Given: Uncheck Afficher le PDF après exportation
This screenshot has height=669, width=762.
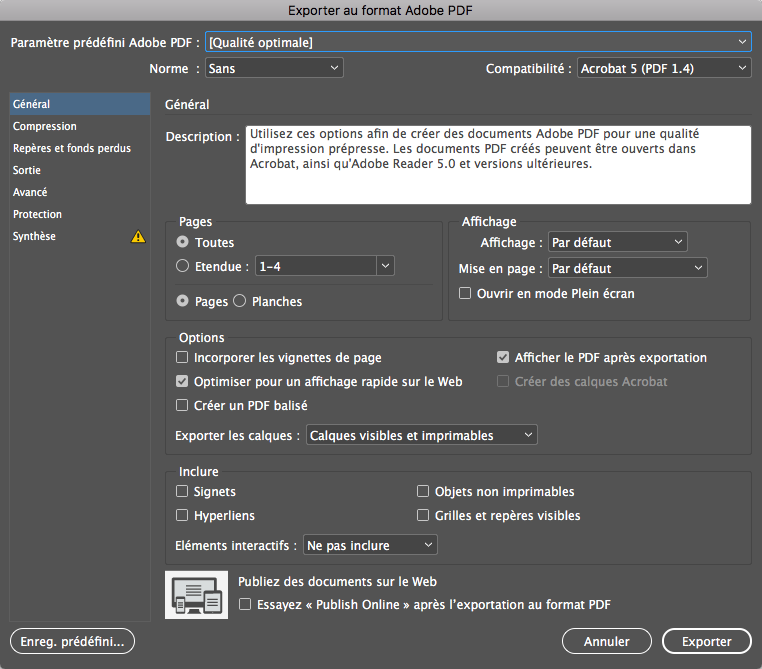Looking at the screenshot, I should [504, 357].
